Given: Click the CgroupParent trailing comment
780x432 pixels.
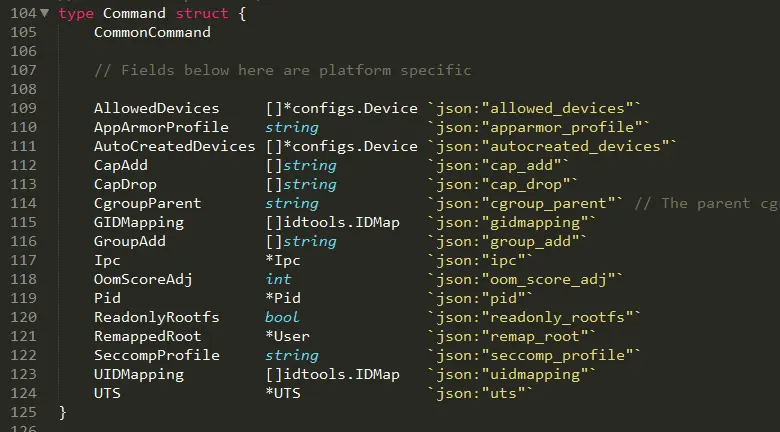Looking at the screenshot, I should (706, 203).
